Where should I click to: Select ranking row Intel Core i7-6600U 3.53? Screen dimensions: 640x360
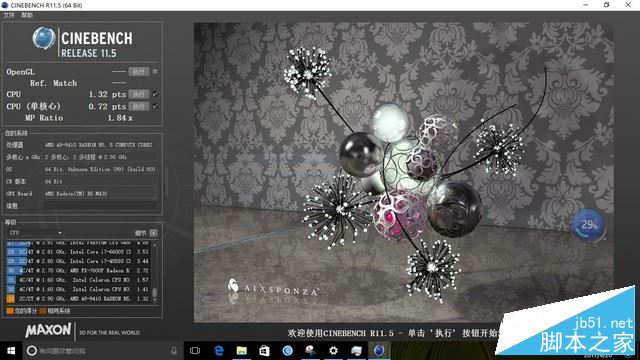(x=78, y=252)
